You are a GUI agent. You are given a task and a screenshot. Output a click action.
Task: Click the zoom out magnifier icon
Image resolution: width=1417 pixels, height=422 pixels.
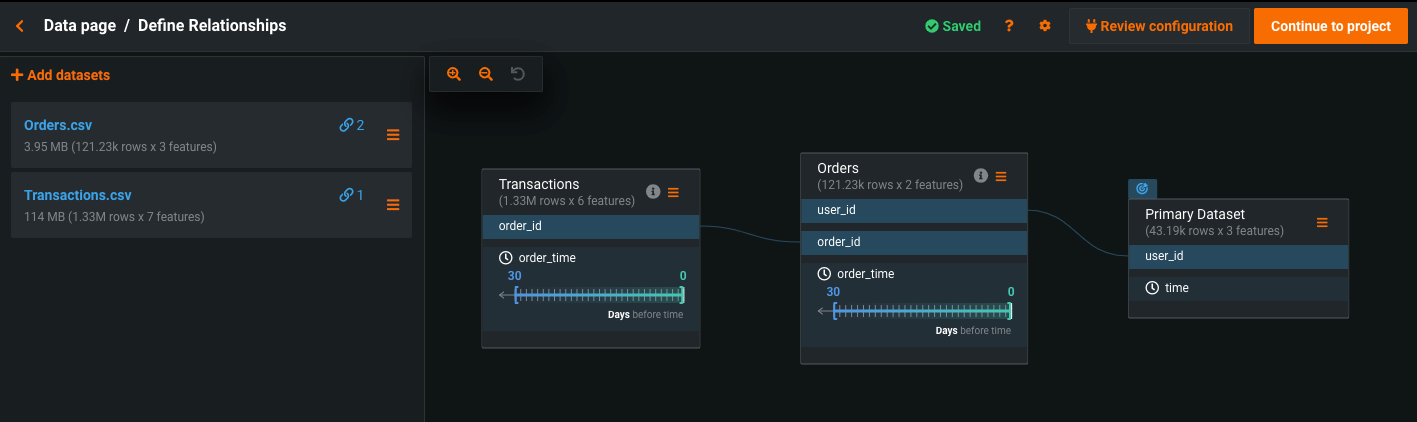click(x=486, y=74)
